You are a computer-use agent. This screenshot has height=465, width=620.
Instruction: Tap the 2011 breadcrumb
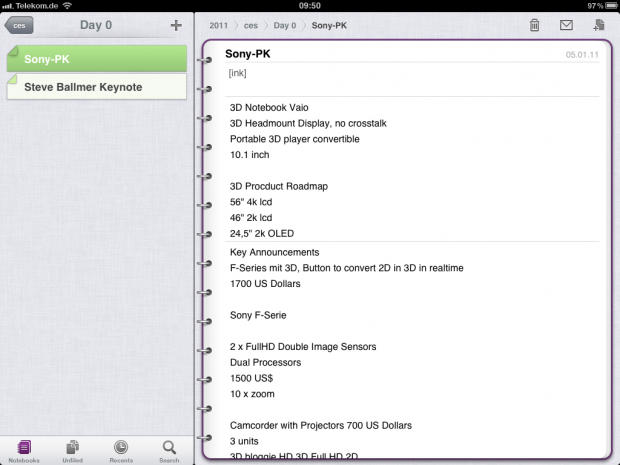pos(219,25)
